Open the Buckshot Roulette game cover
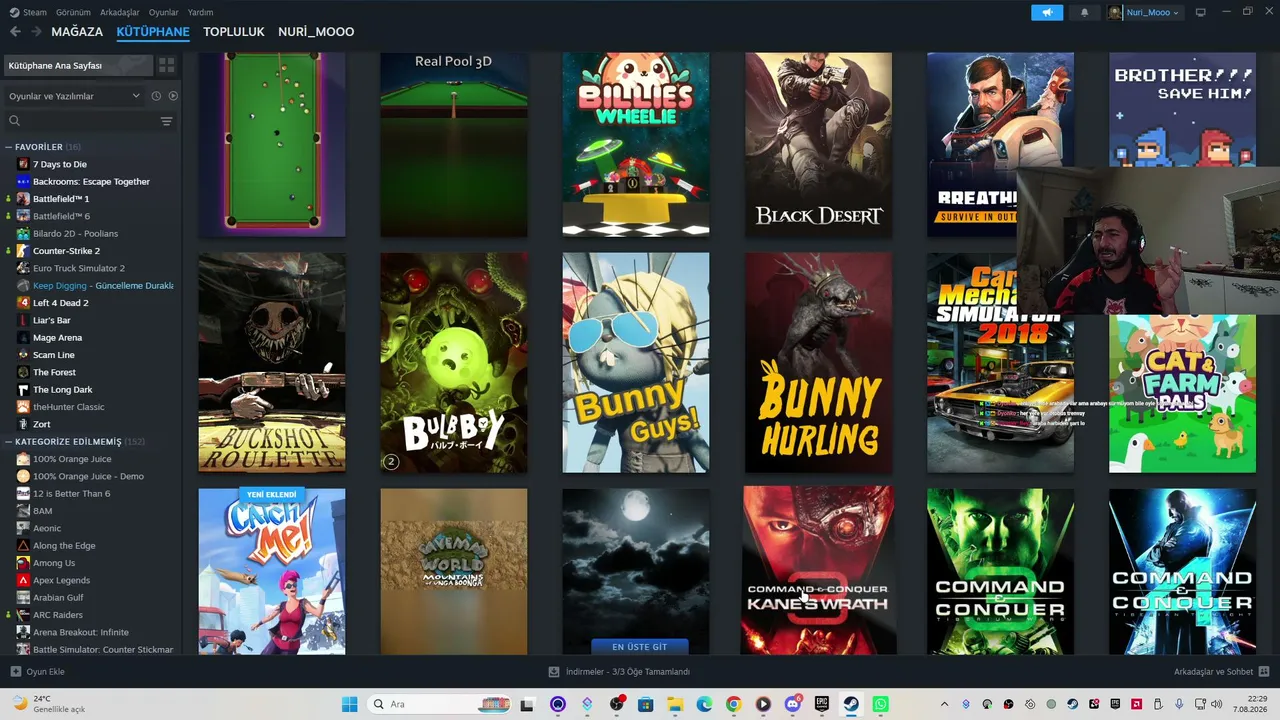 click(272, 362)
